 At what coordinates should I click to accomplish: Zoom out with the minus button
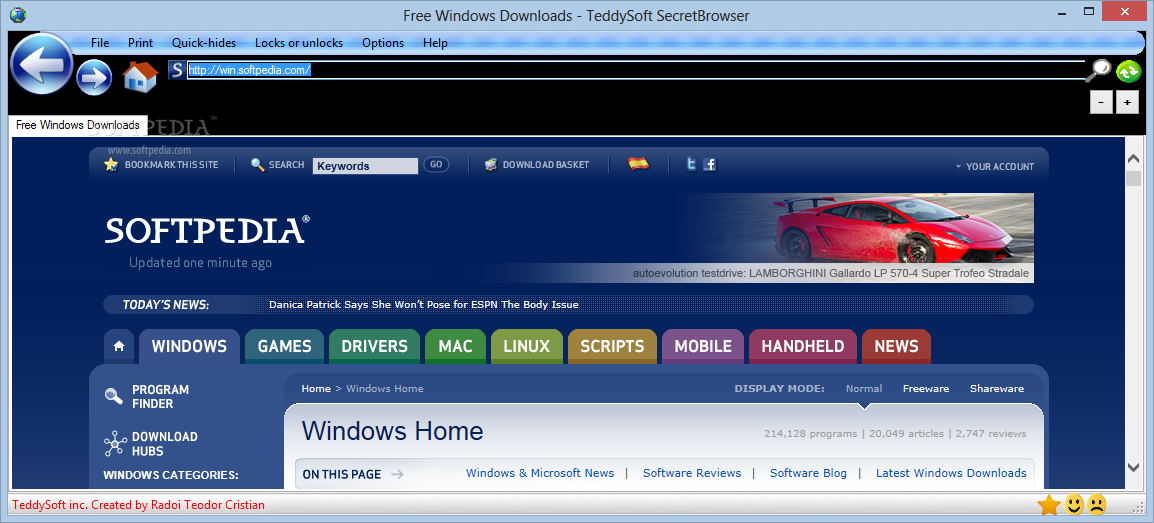pos(1101,103)
